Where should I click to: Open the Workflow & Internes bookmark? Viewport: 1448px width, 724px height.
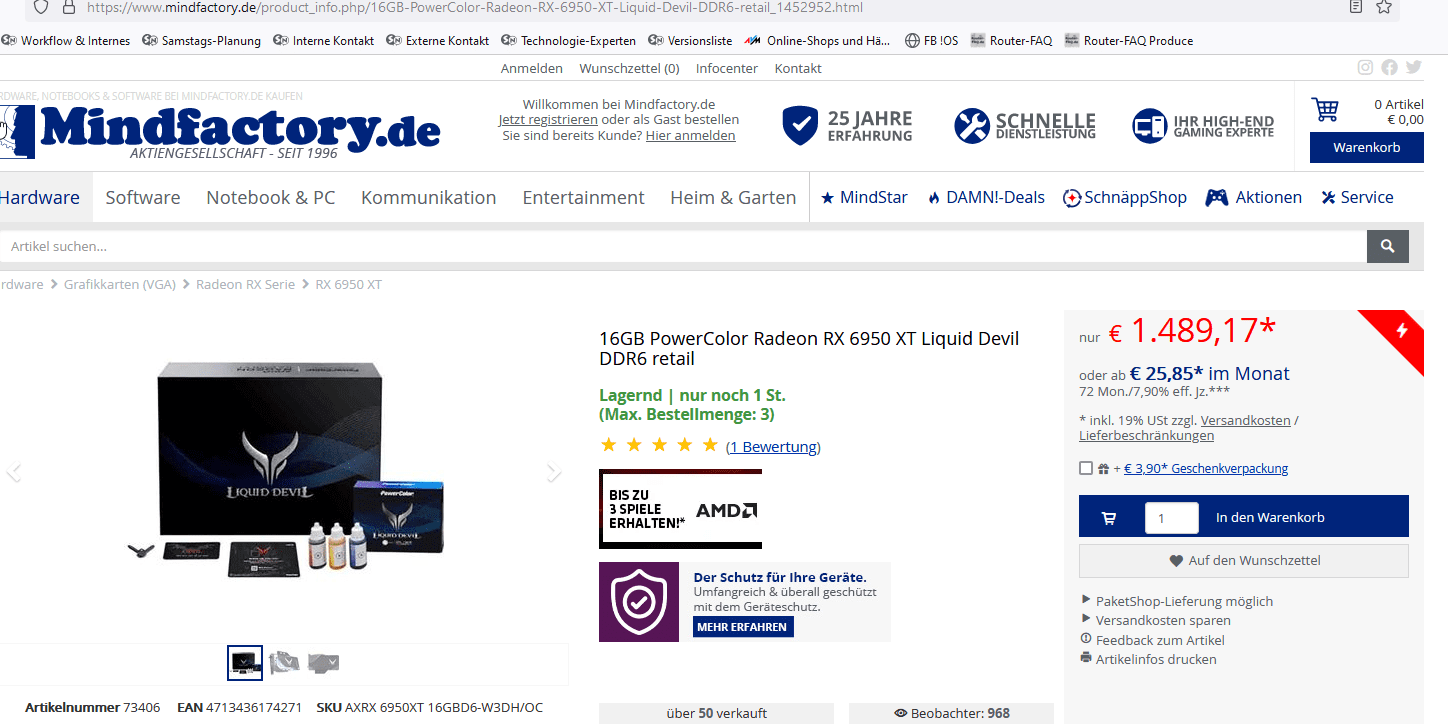click(x=66, y=41)
